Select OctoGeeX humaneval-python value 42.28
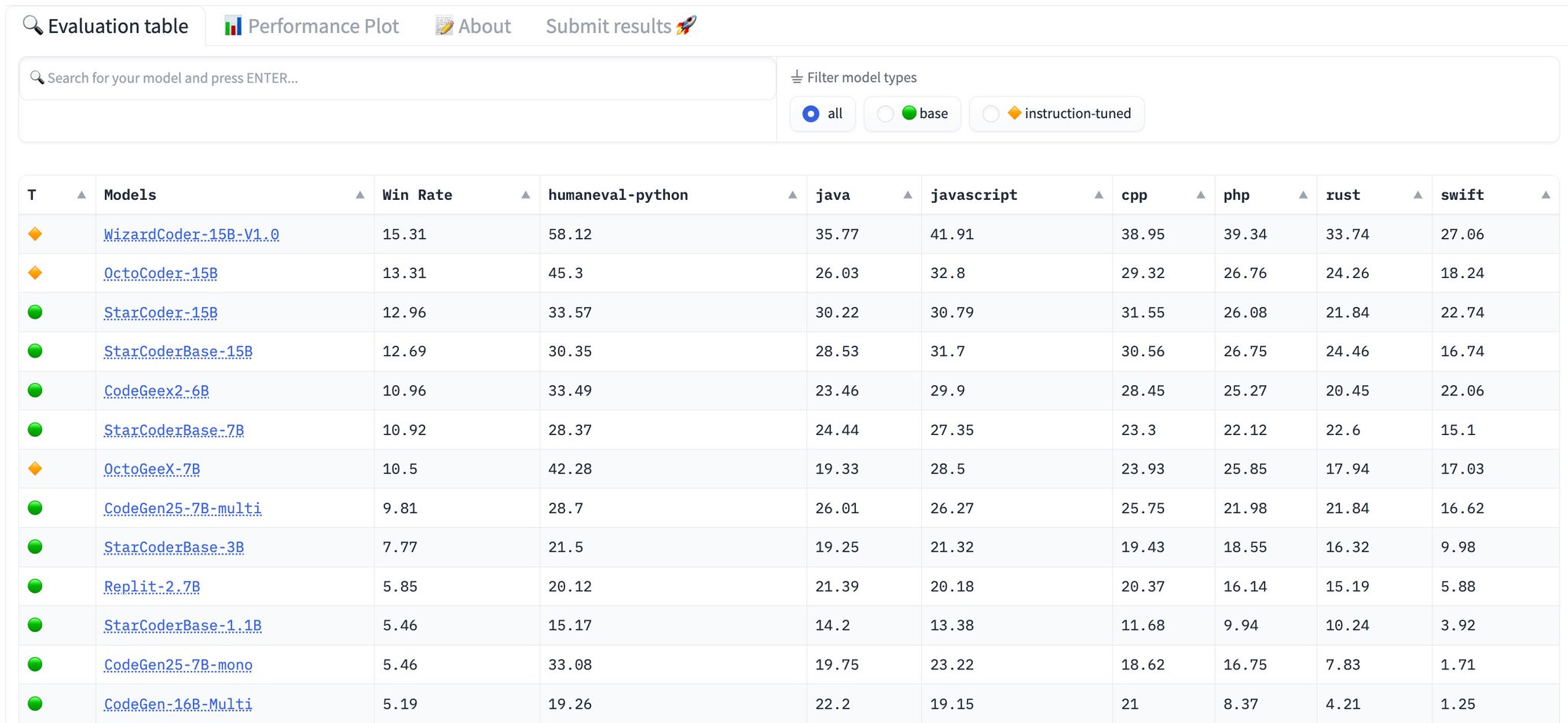This screenshot has width=1568, height=723. (x=570, y=469)
